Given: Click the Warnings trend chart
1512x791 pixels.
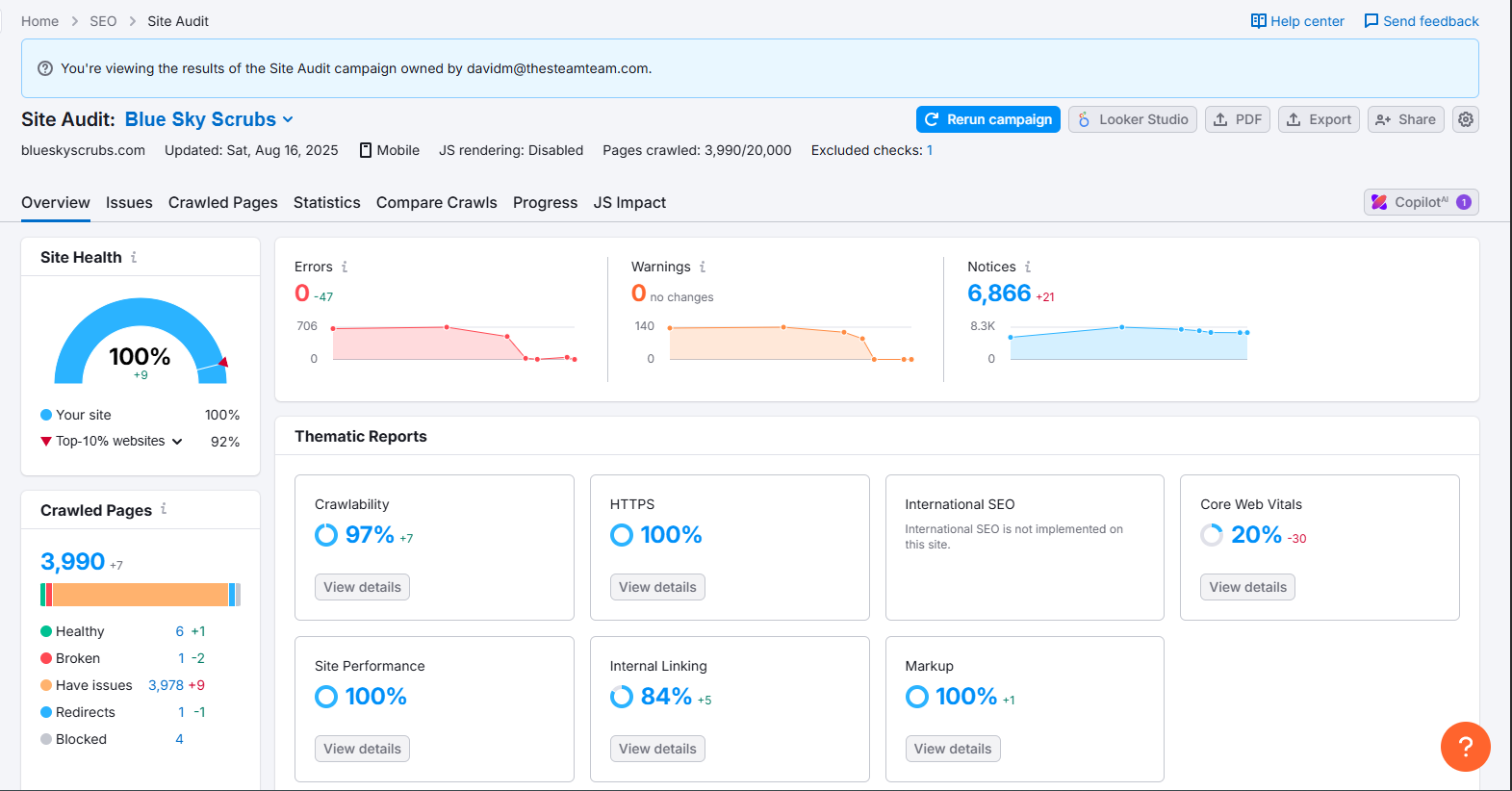Looking at the screenshot, I should 790,344.
